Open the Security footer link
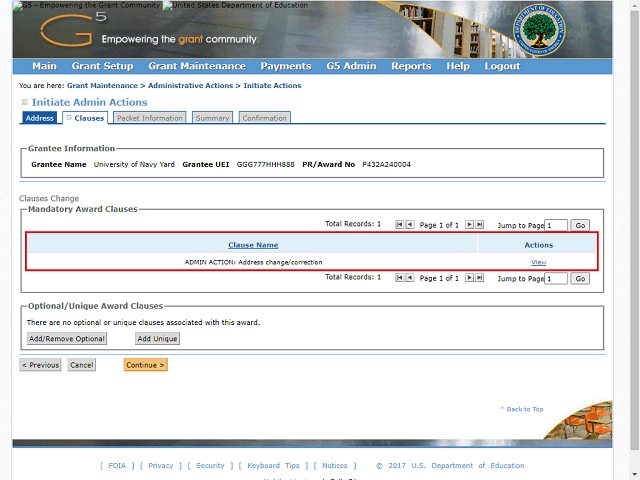Screen dimensions: 640x480 [x=210, y=466]
